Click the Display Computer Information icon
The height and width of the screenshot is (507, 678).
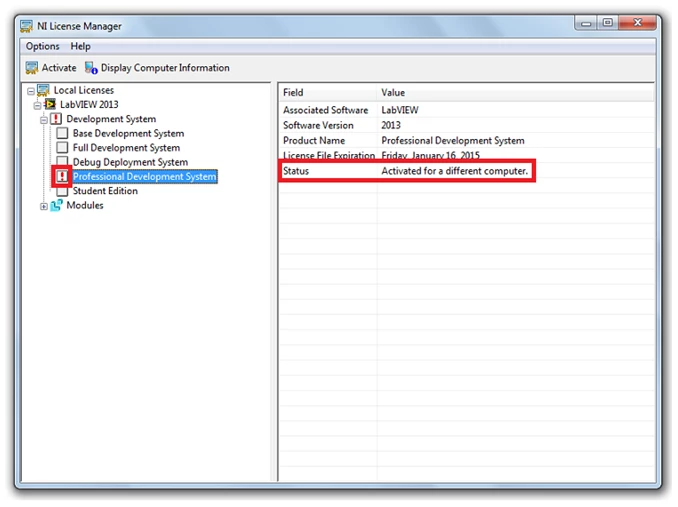(91, 68)
